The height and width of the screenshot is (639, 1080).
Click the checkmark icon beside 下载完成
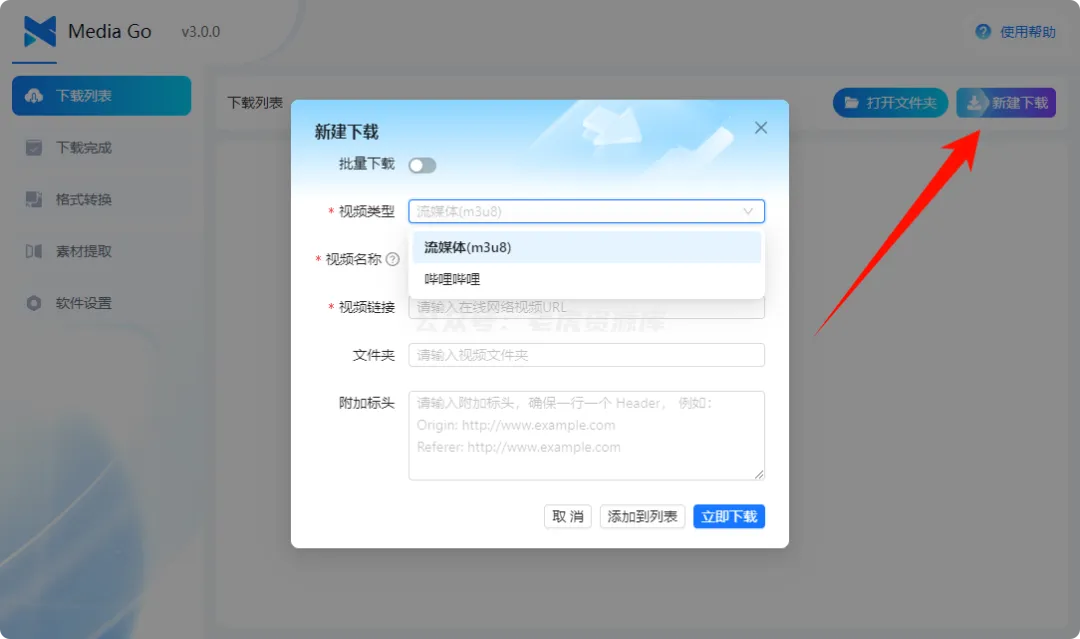(x=34, y=147)
